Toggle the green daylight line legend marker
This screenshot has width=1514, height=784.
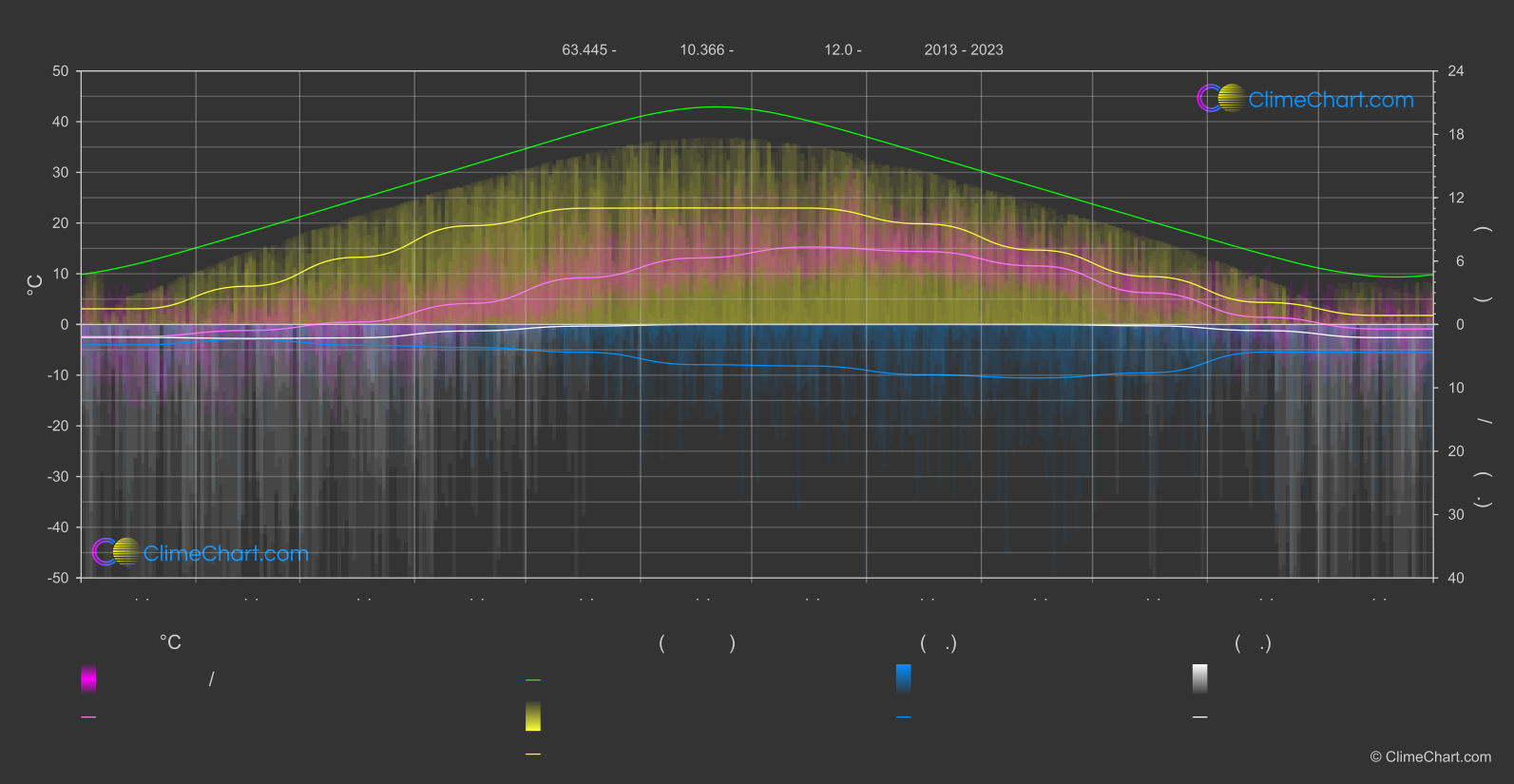click(533, 680)
